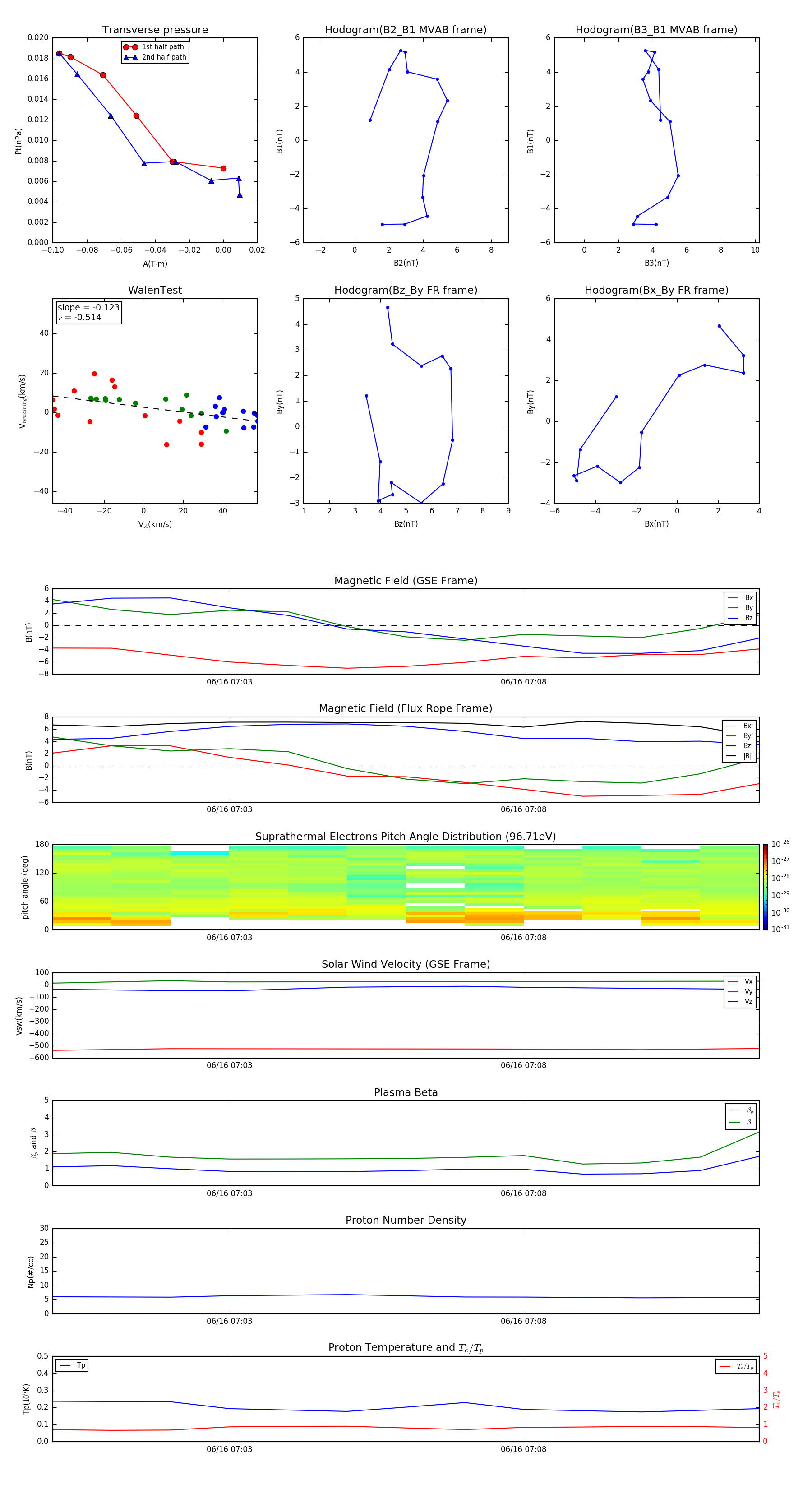Image resolution: width=812 pixels, height=1489 pixels.
Task: Click 'slope = -0.123' annotation text
Action: [x=88, y=308]
